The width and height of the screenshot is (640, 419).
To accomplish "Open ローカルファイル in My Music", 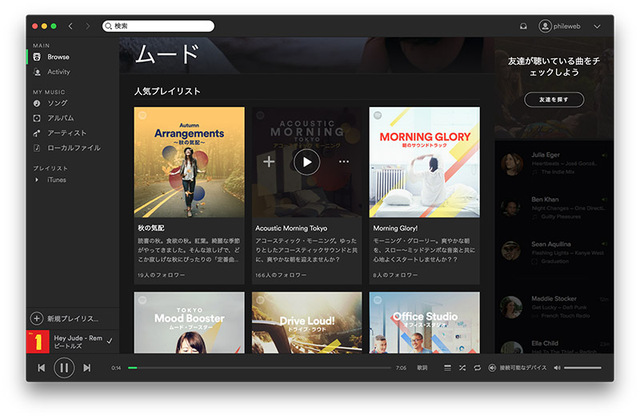I will [x=74, y=148].
